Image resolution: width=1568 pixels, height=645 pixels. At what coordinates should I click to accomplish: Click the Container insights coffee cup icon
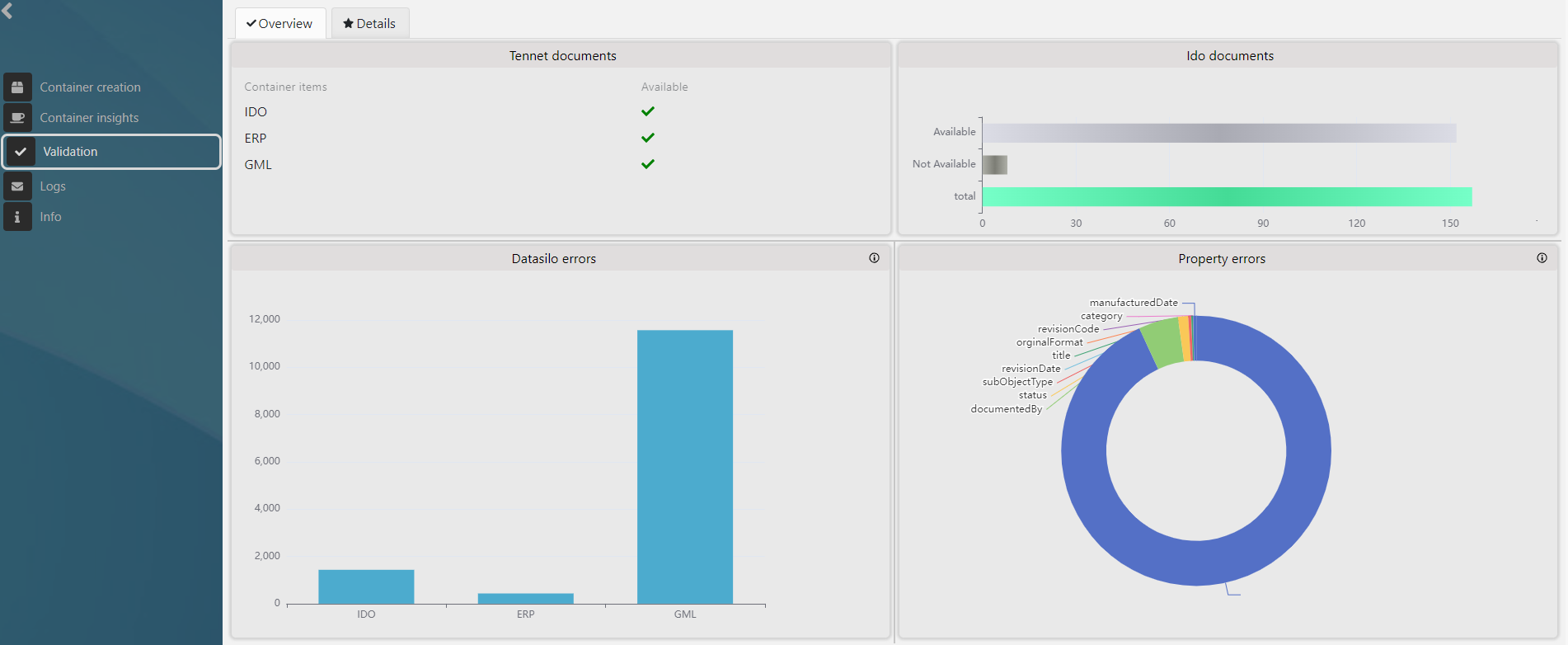(17, 117)
